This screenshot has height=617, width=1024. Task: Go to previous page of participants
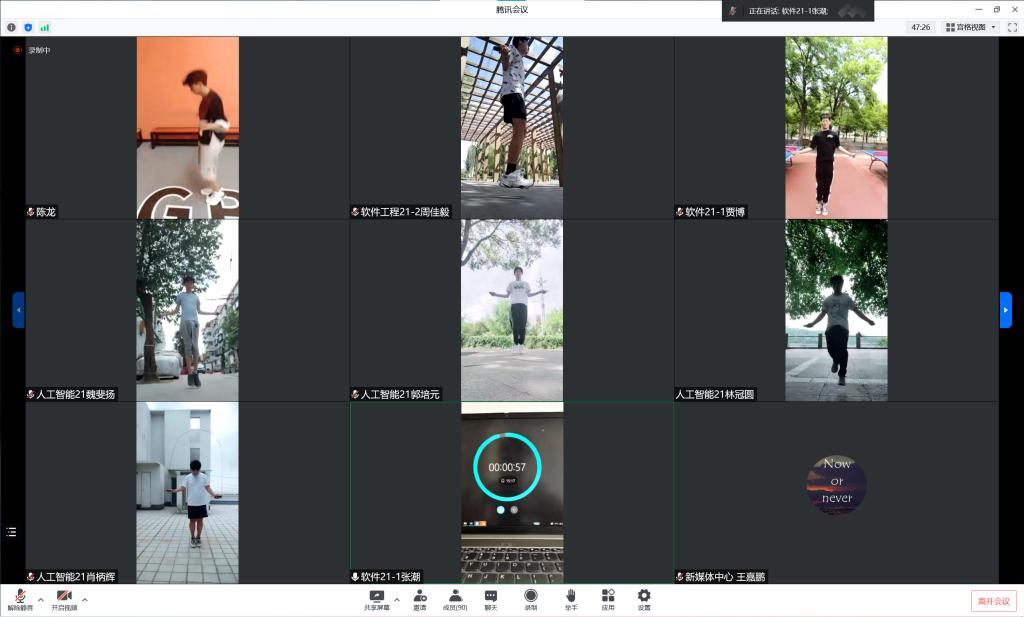point(18,310)
